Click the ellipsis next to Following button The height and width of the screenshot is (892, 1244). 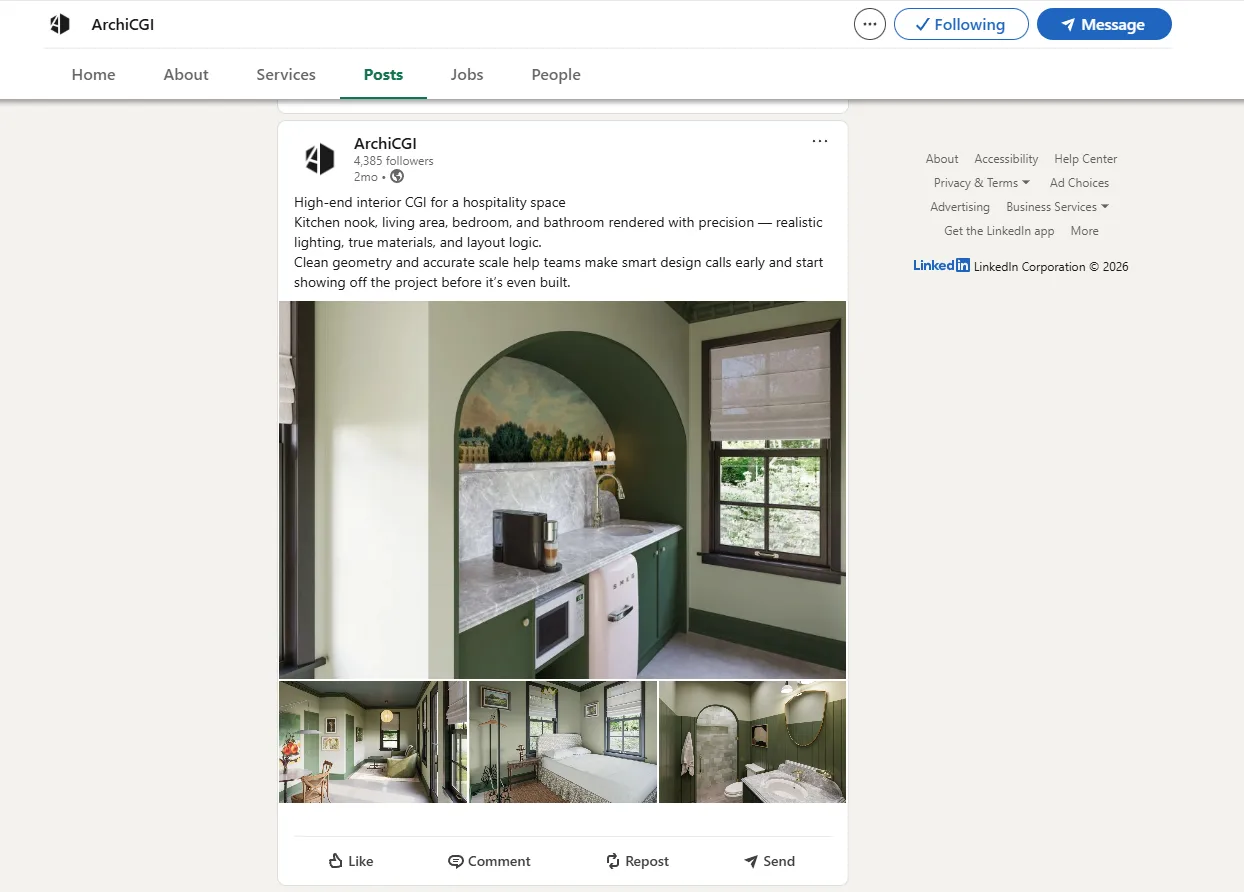(x=869, y=24)
